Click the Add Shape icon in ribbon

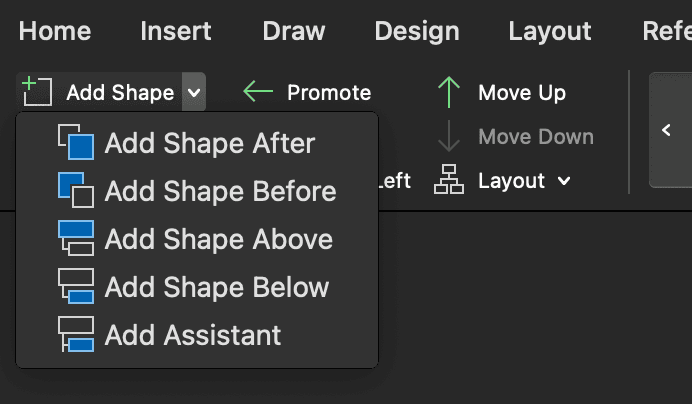tap(37, 92)
